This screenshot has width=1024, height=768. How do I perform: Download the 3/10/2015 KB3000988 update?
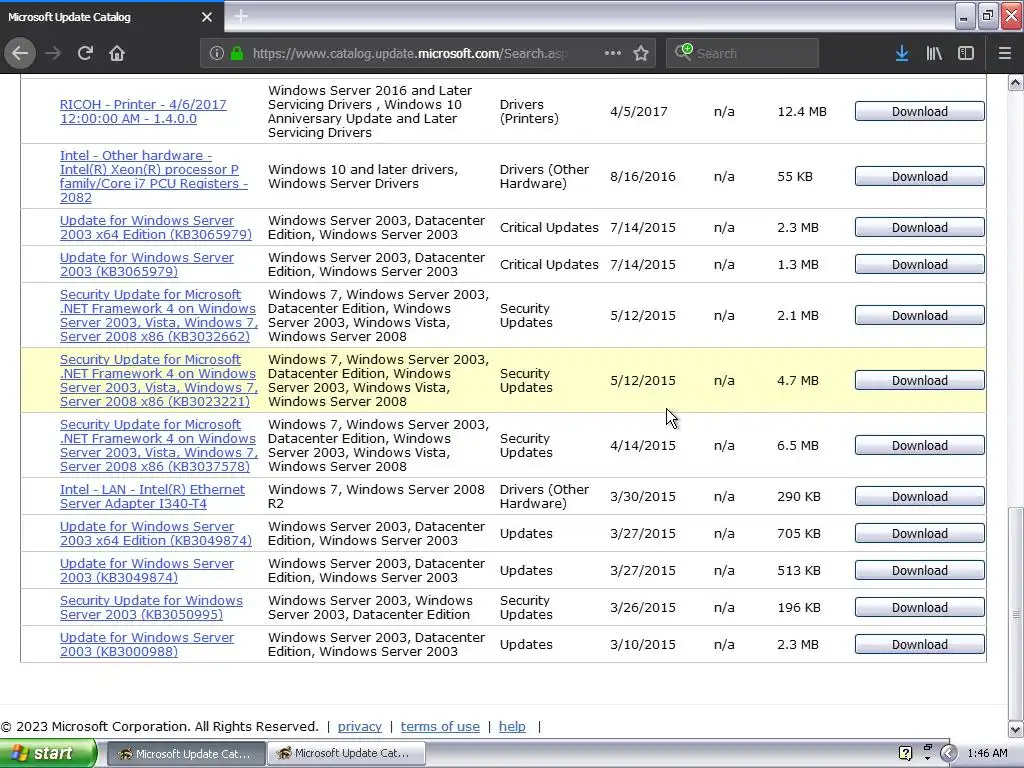click(920, 645)
